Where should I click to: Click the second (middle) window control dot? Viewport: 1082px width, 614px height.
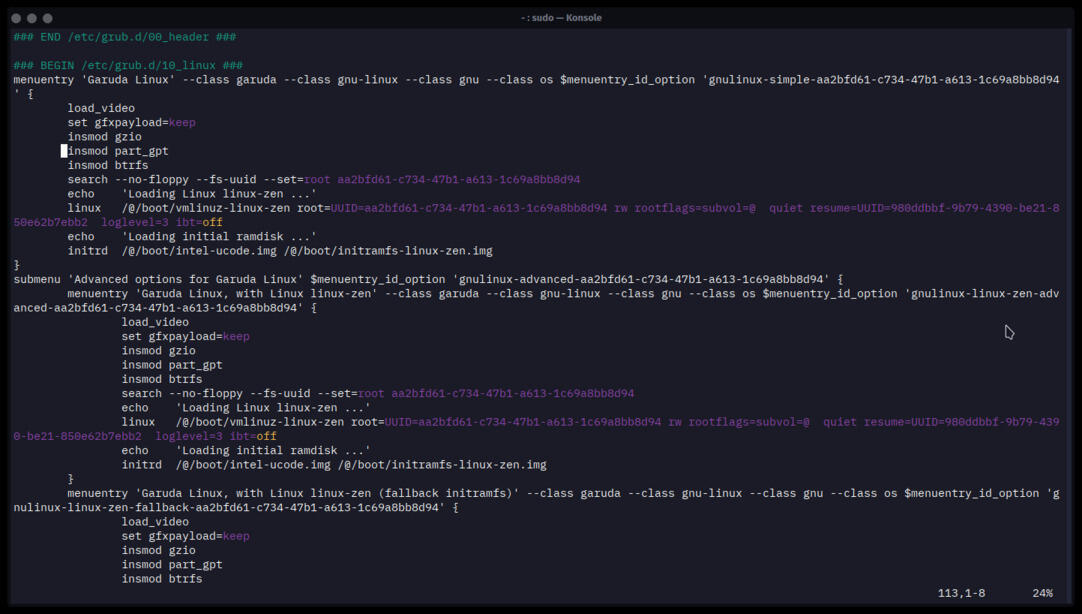point(32,19)
